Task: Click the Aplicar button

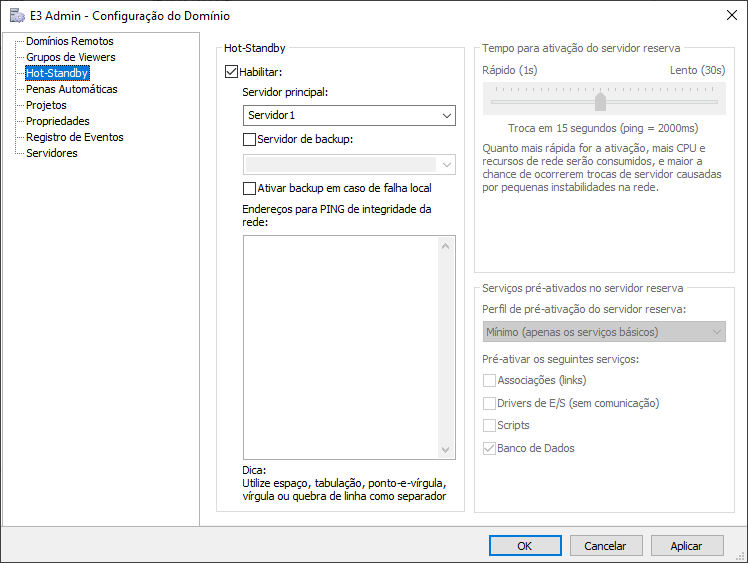Action: (x=687, y=546)
